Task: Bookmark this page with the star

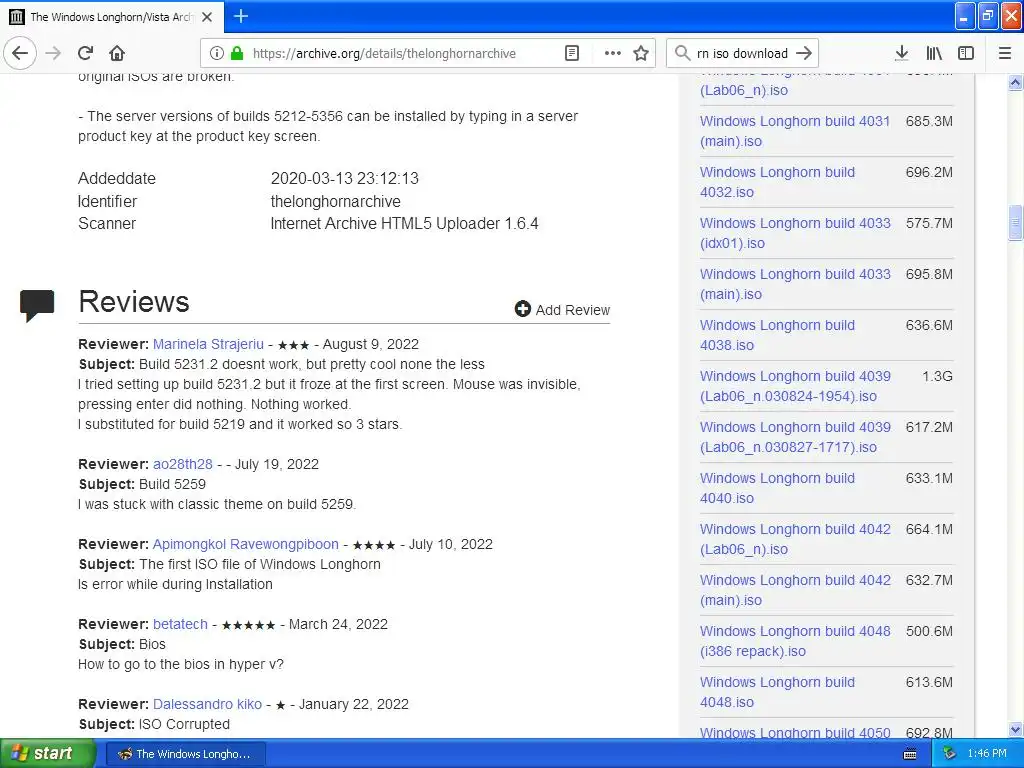Action: pos(641,54)
